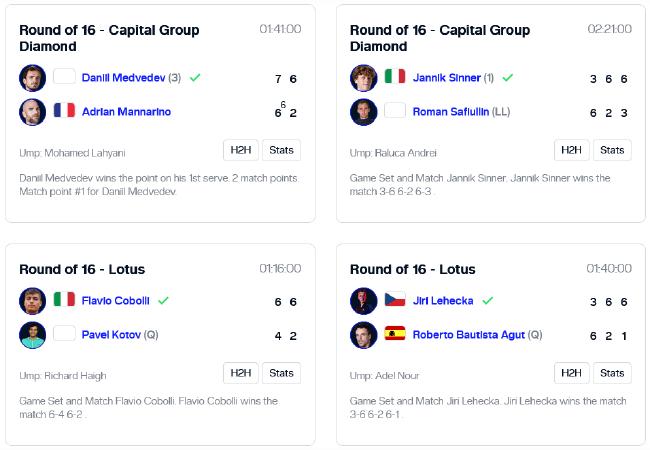
Task: Click Adrian Mannarino's France flag icon
Action: coord(64,110)
